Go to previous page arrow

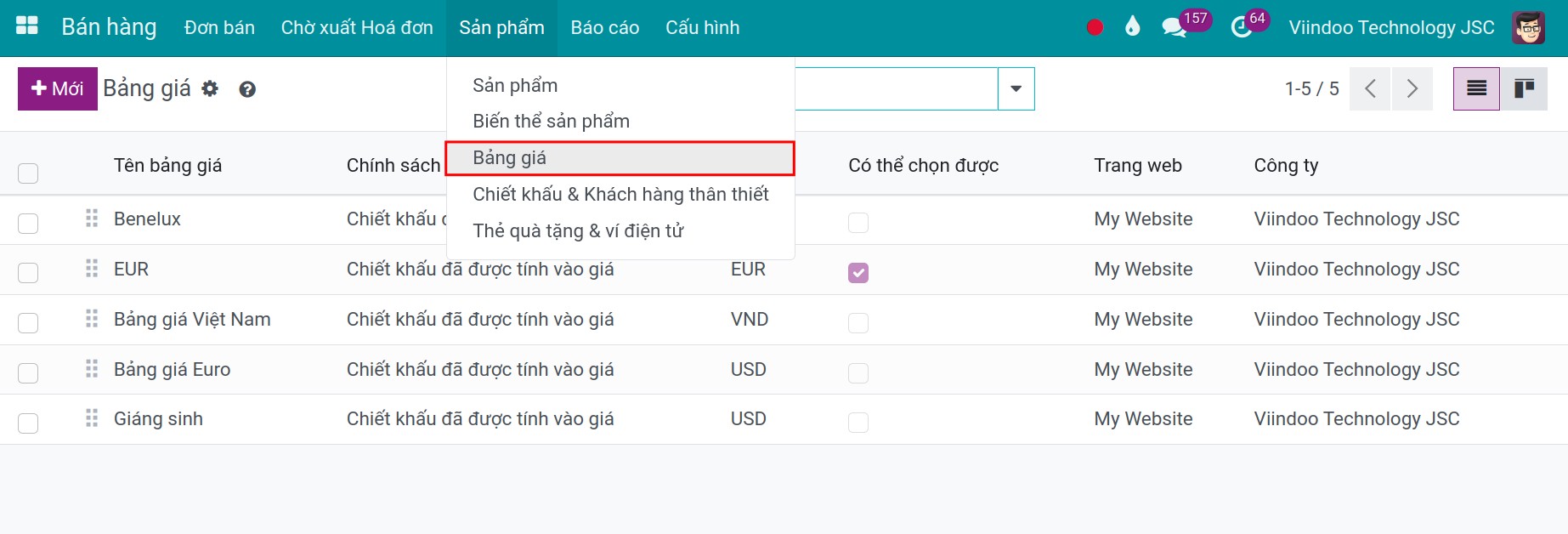click(x=1370, y=88)
